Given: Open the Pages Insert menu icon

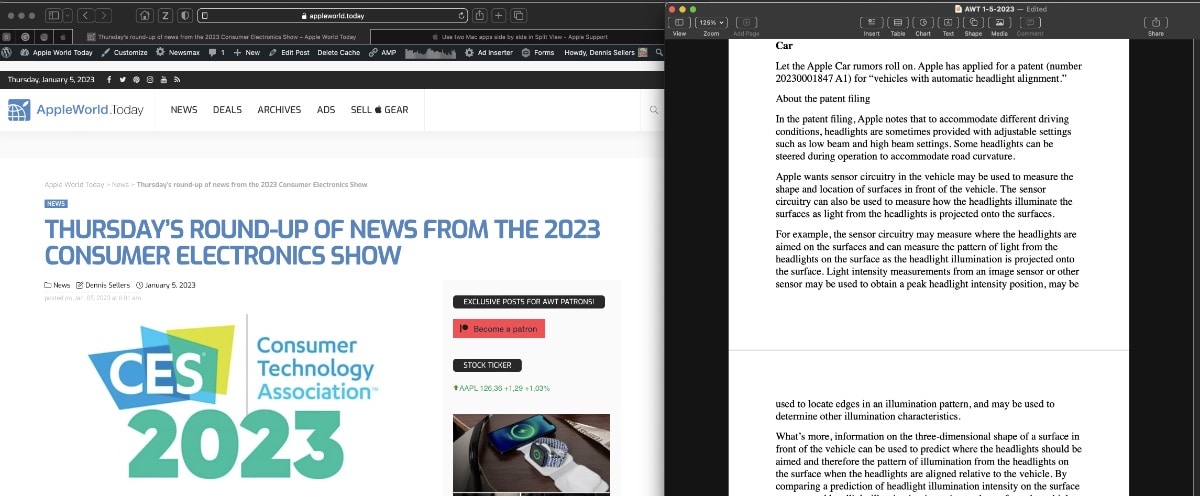Looking at the screenshot, I should pos(871,22).
